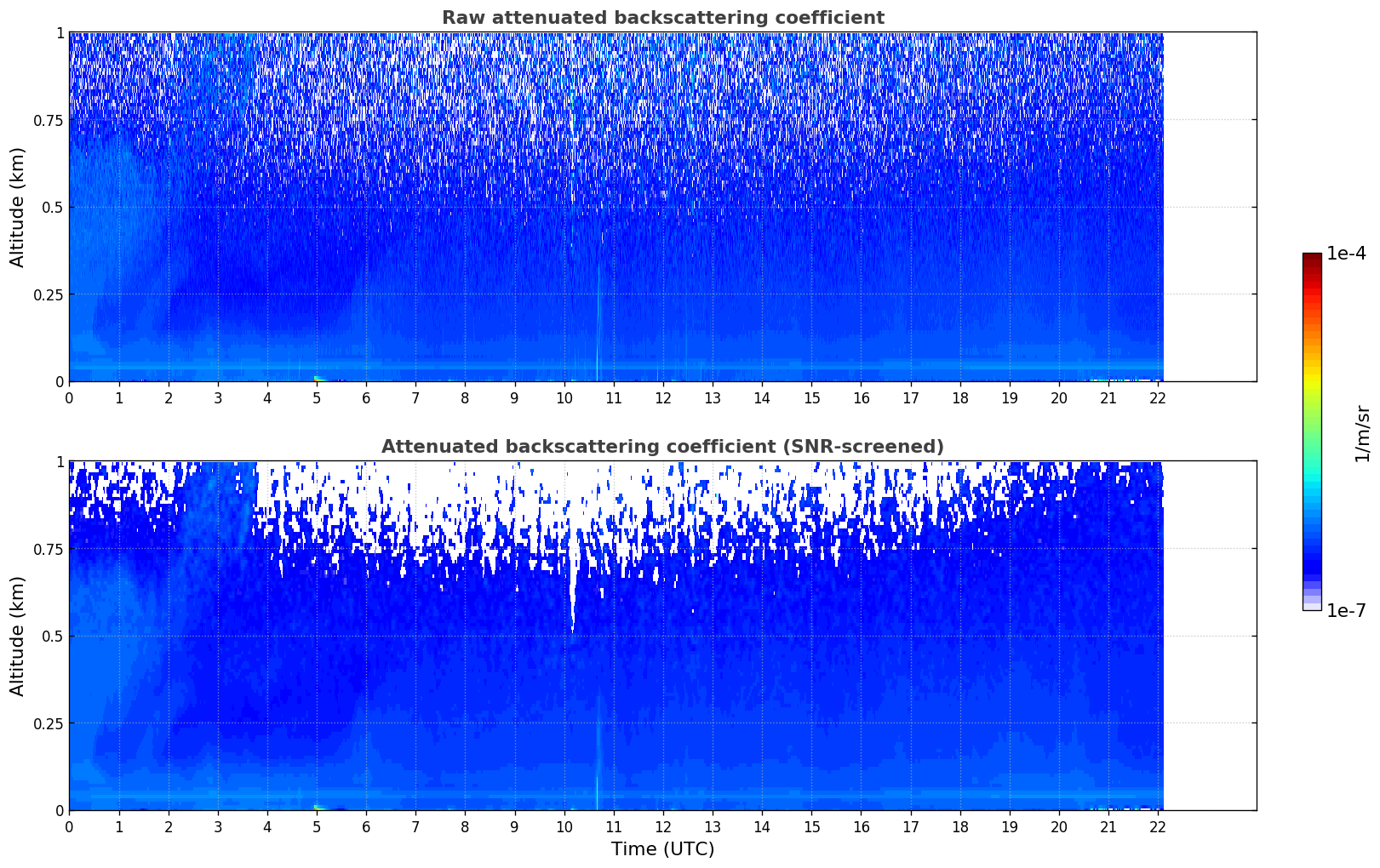
Task: Click the '0.25' altitude tick in bottom plot
Action: pos(48,723)
